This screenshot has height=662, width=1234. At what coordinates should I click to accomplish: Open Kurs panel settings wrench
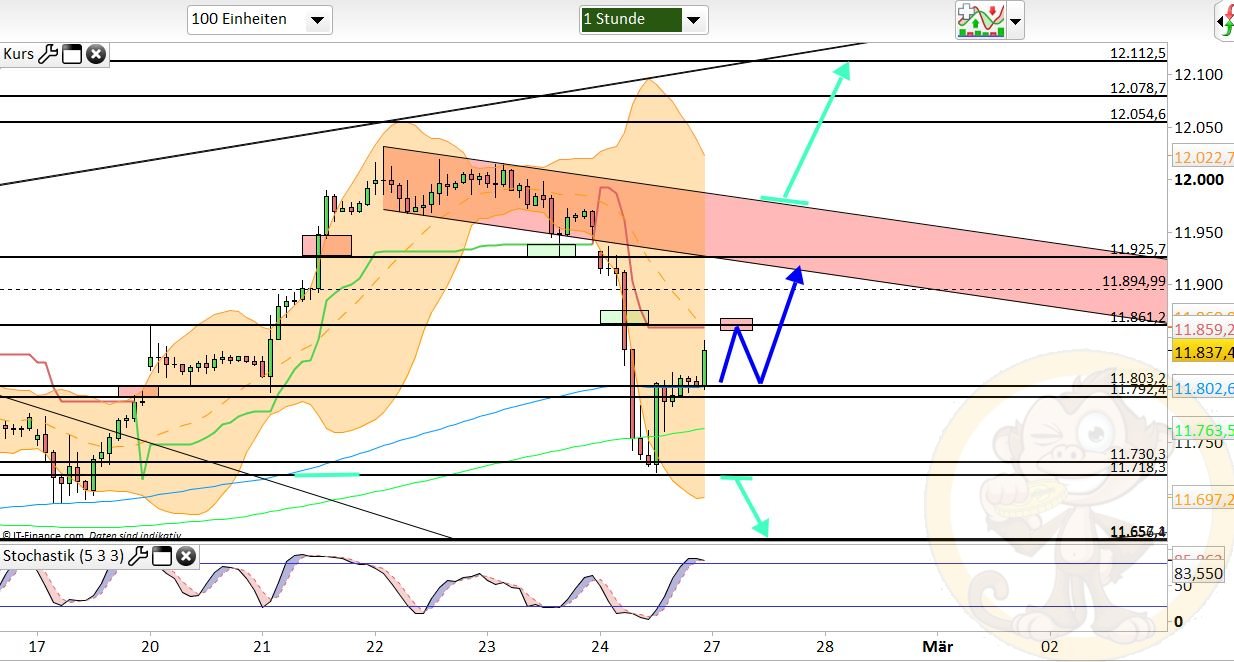(48, 54)
